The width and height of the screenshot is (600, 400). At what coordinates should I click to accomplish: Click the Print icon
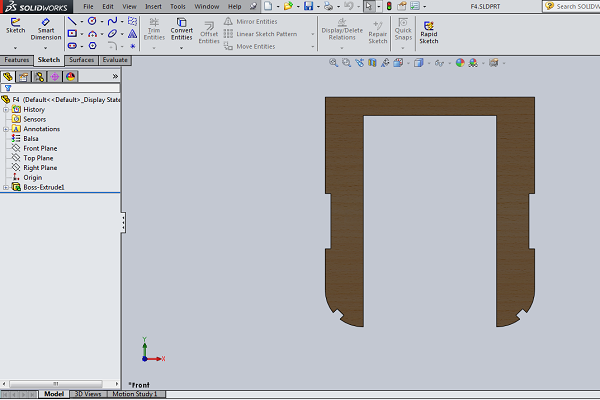click(x=328, y=6)
